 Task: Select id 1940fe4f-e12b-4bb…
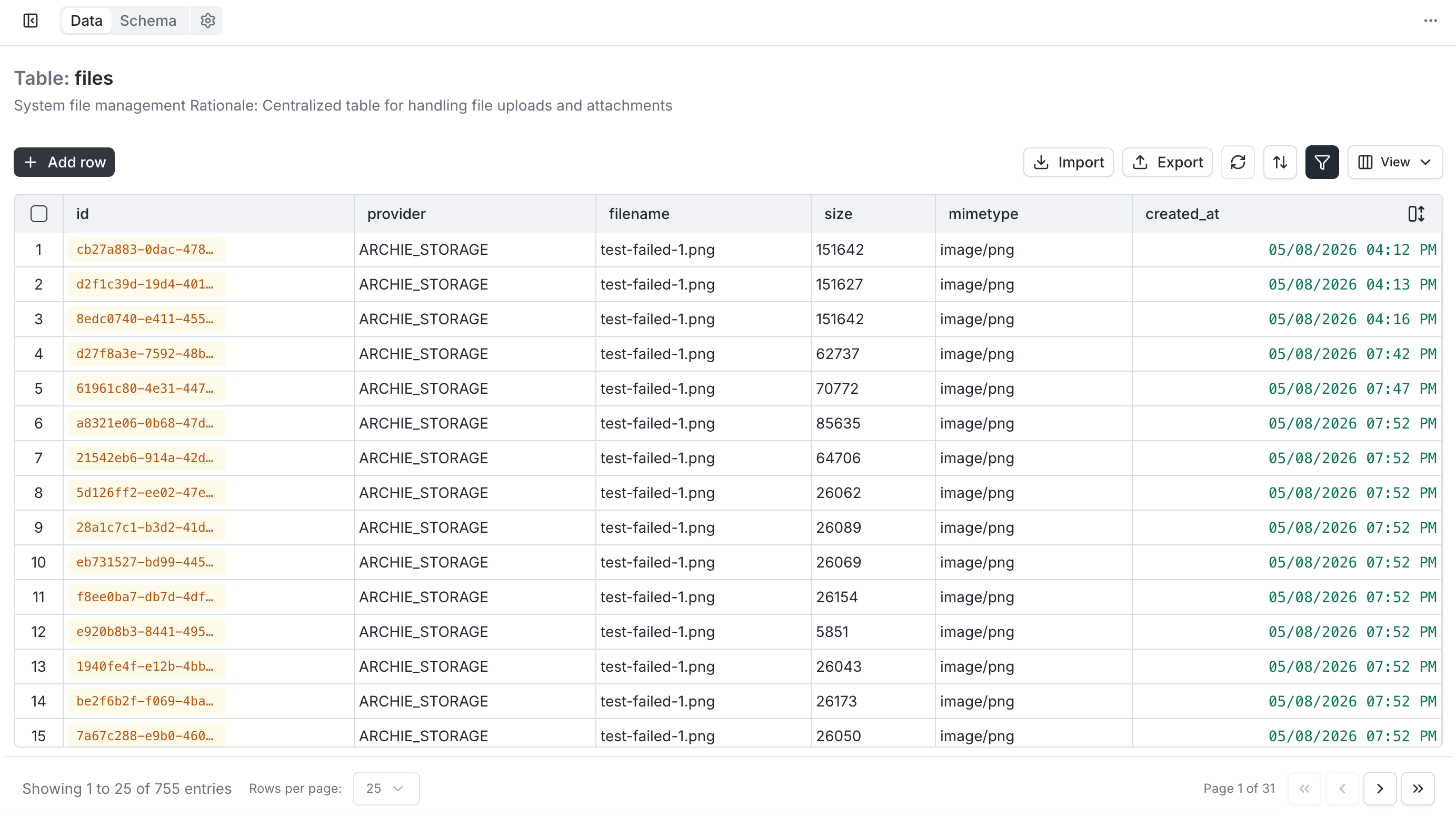(146, 667)
